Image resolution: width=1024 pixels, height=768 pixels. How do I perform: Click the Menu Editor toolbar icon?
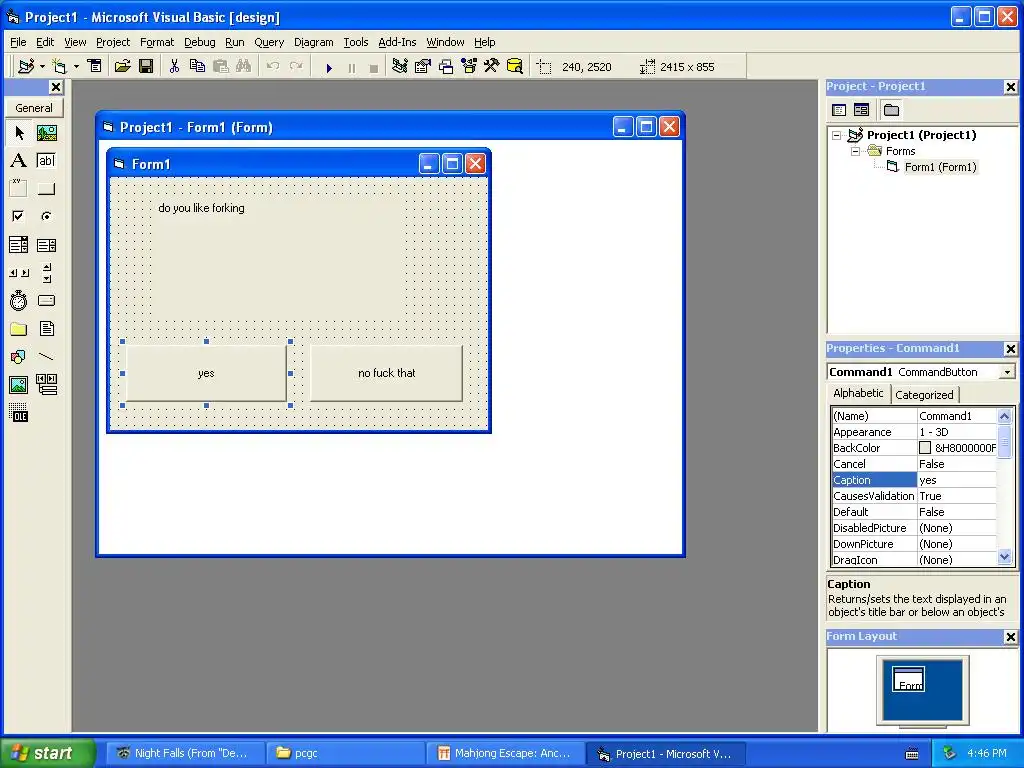click(x=95, y=66)
